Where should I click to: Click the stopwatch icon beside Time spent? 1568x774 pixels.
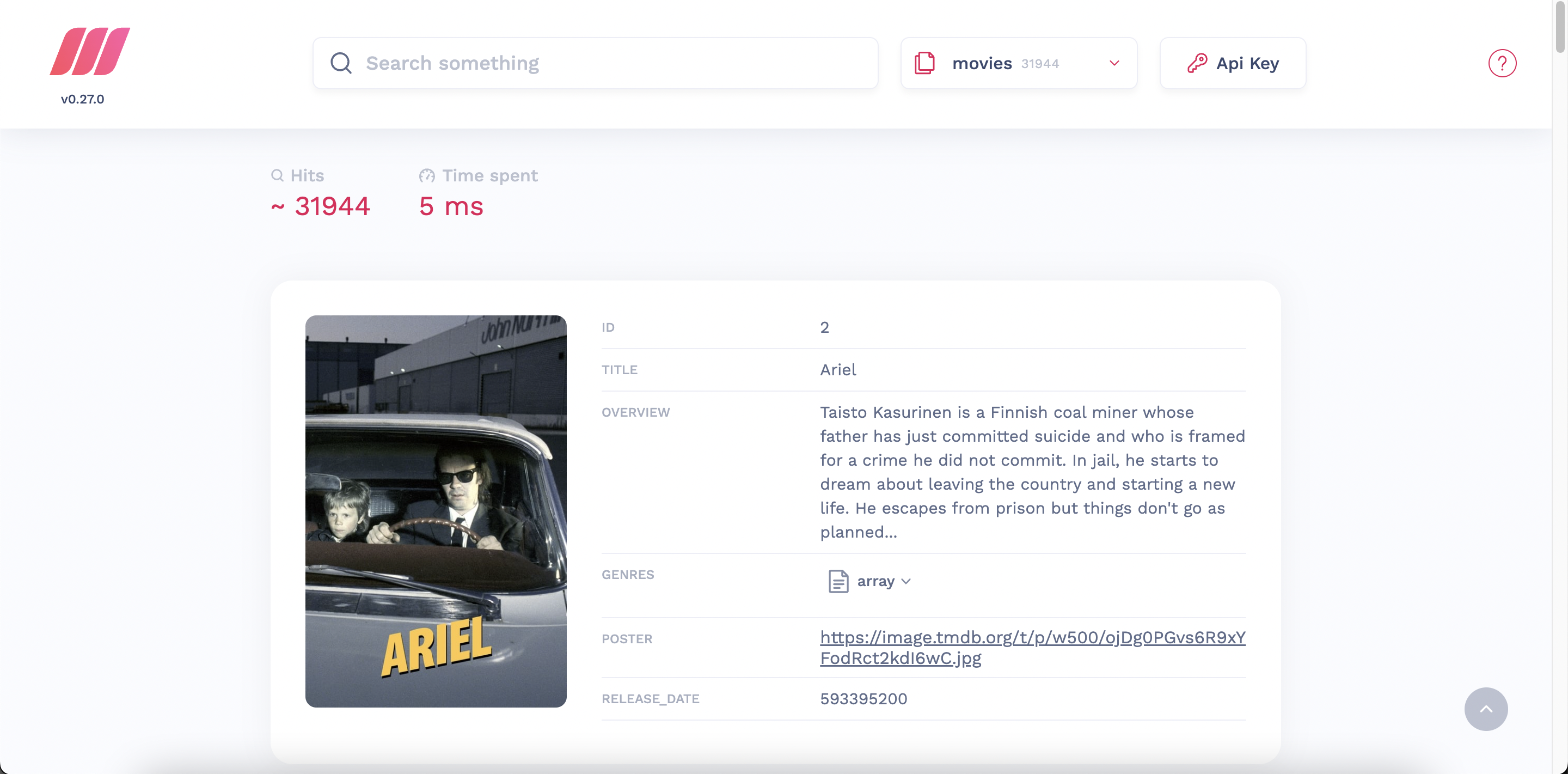point(427,175)
